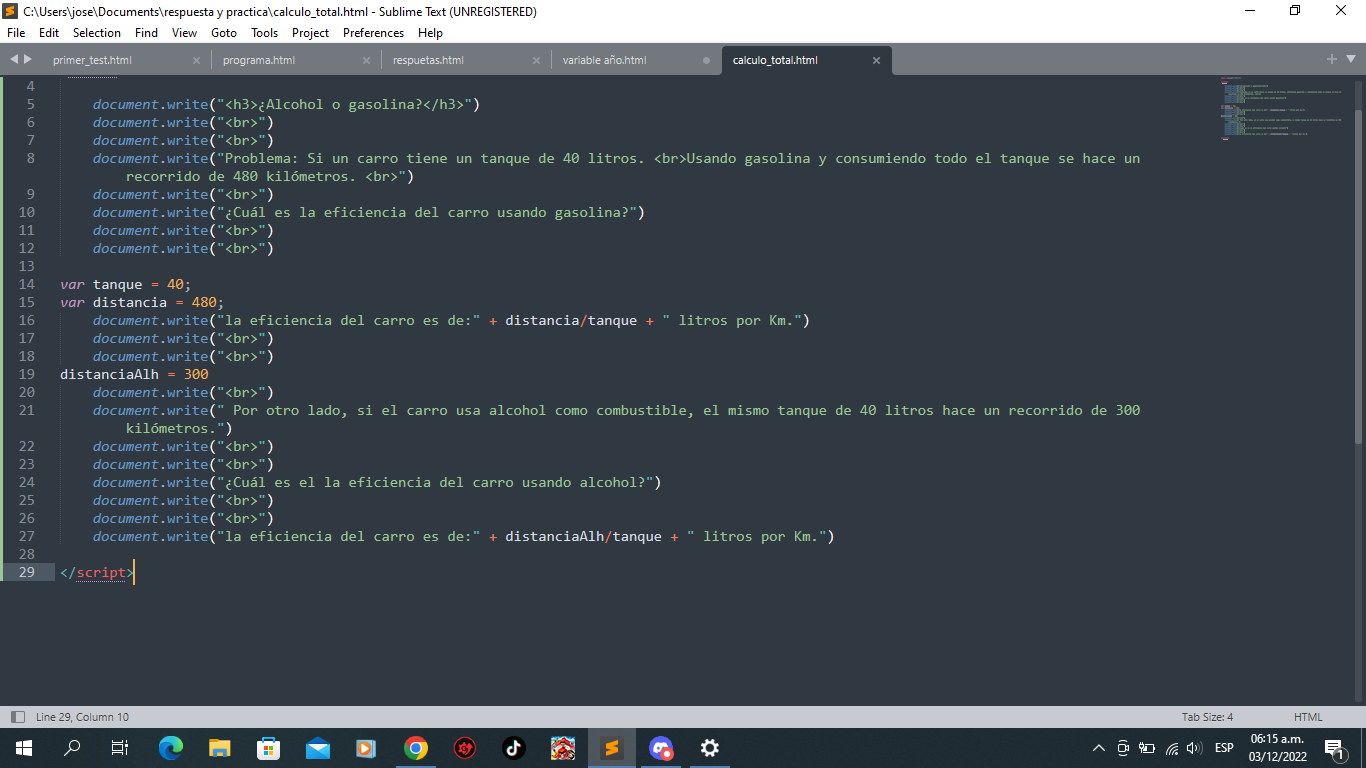Open Wi-Fi network tray icon

(x=1172, y=747)
